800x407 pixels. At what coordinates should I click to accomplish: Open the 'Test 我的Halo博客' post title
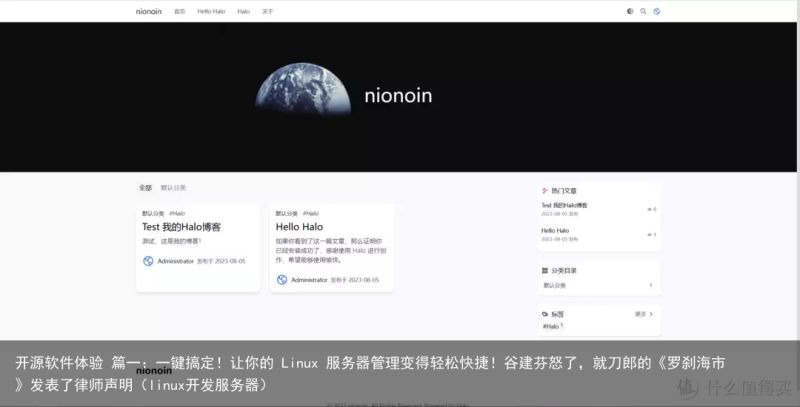pyautogui.click(x=181, y=227)
